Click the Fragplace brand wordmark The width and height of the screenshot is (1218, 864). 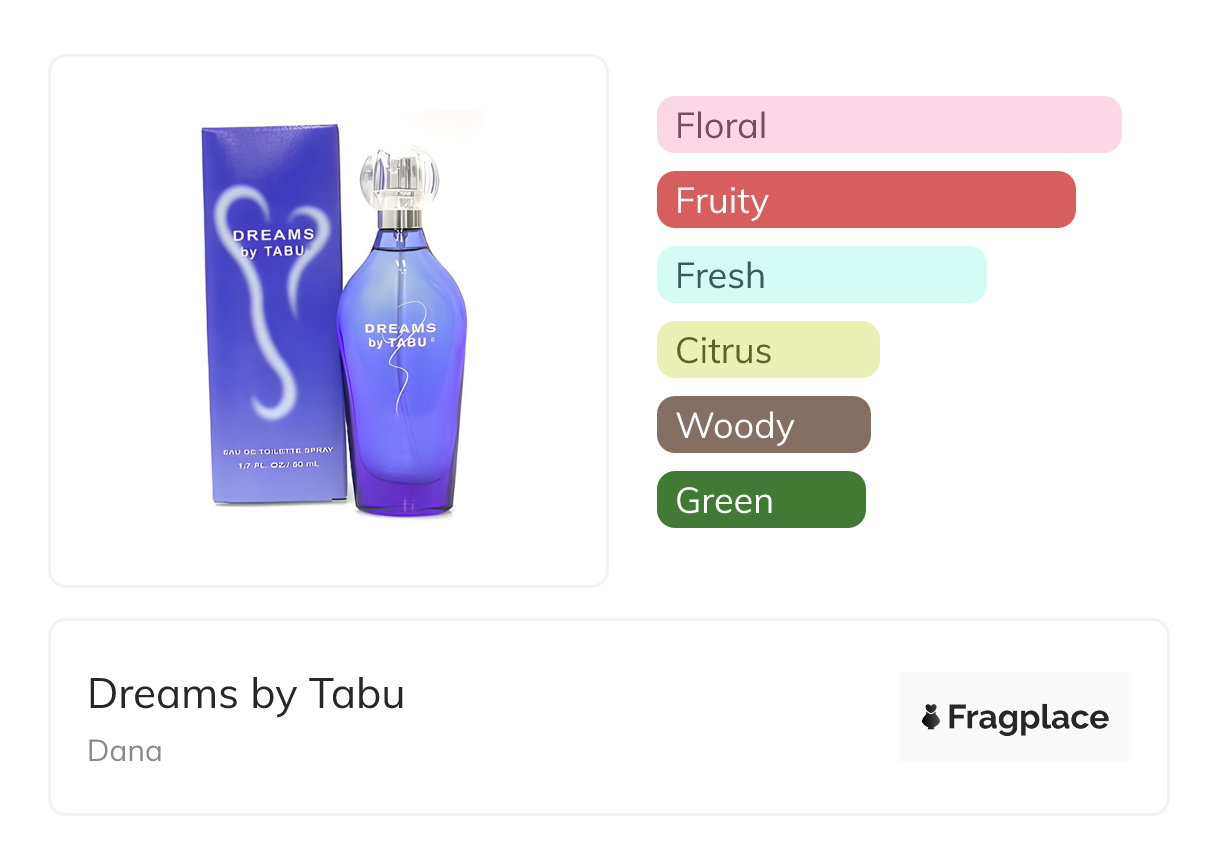tap(1028, 718)
